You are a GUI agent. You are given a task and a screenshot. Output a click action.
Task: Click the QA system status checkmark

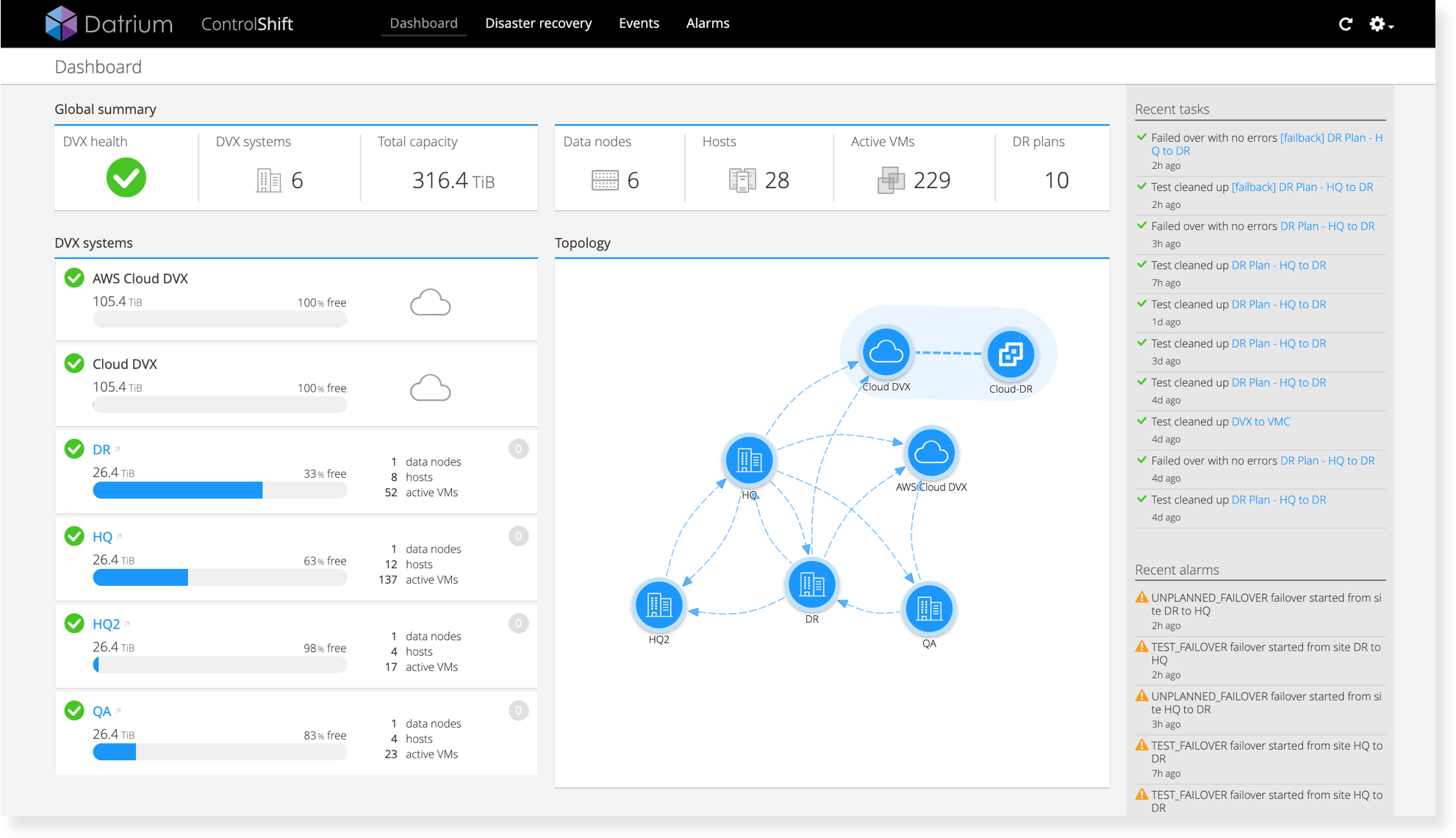[74, 711]
